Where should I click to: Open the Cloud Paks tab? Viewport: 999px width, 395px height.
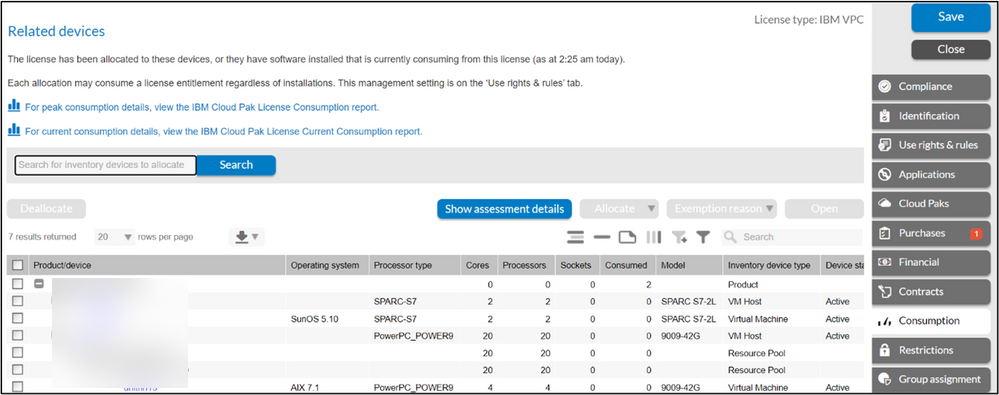tap(931, 204)
